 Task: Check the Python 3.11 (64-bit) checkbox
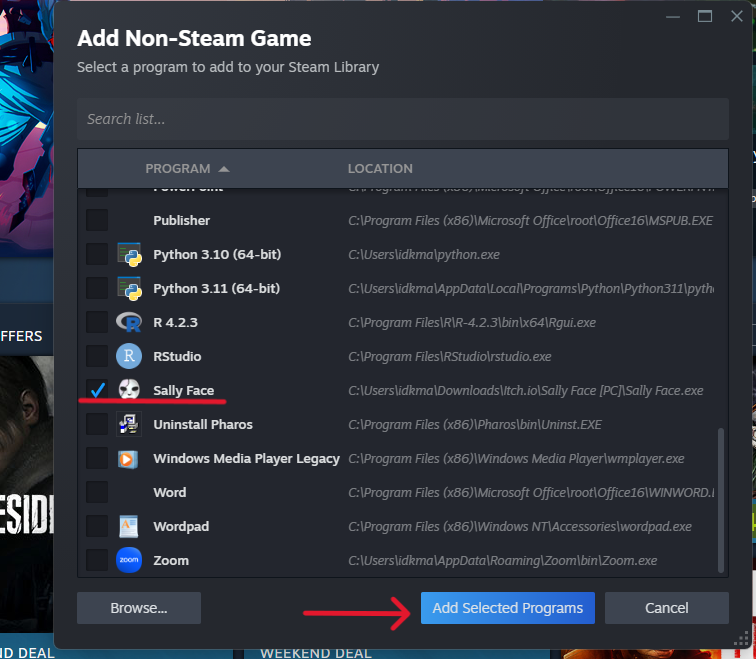97,288
